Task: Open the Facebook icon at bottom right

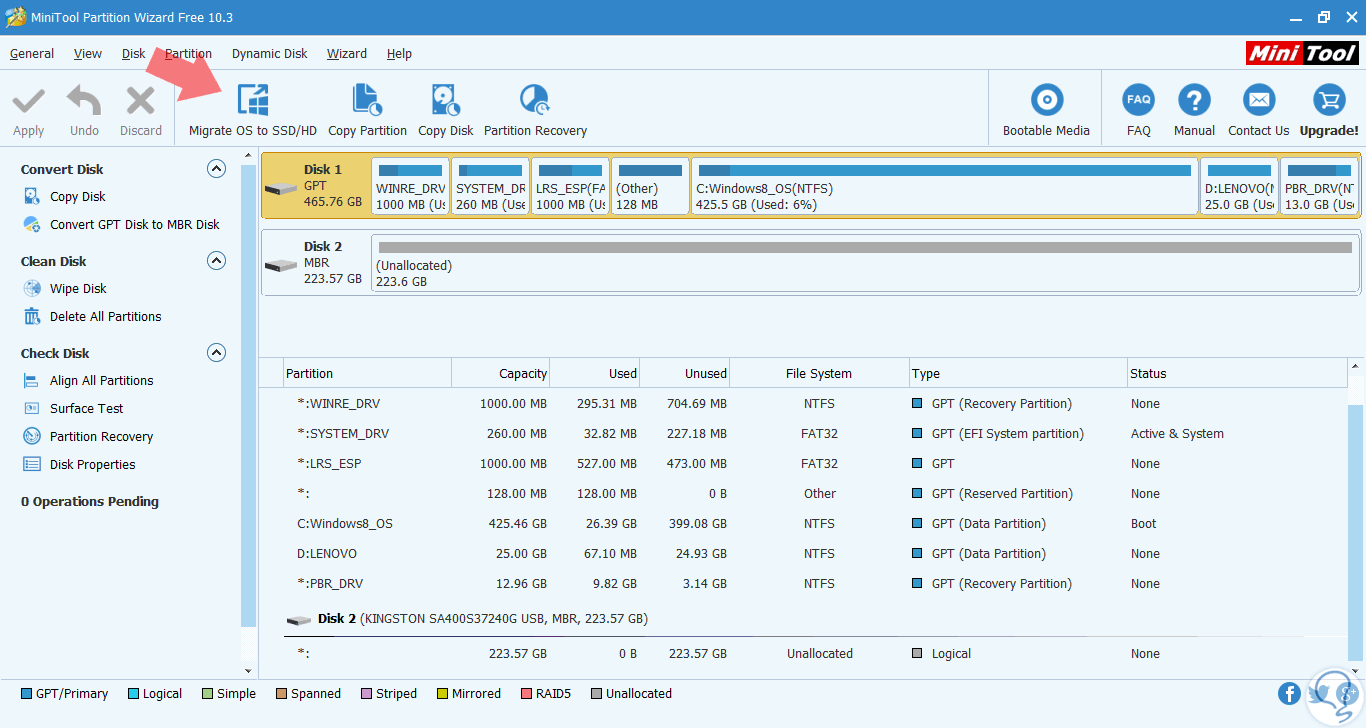Action: click(x=1289, y=694)
